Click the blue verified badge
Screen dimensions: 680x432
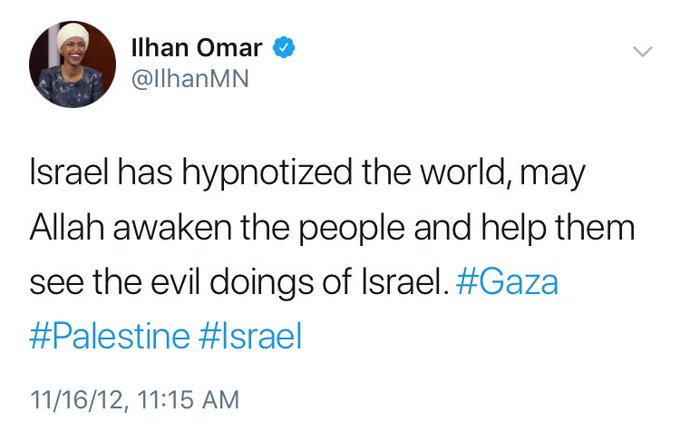(x=284, y=48)
